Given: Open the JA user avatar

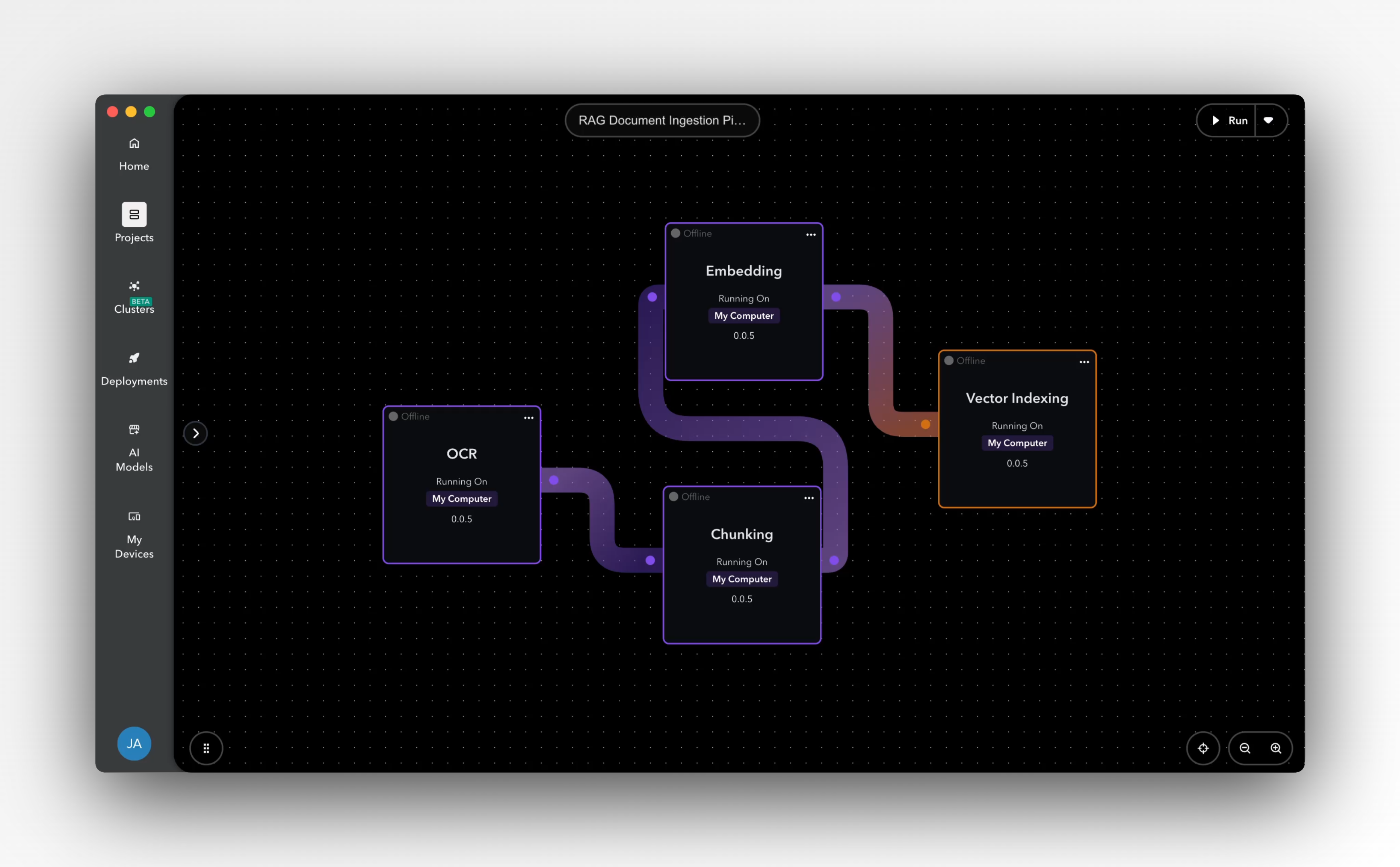Looking at the screenshot, I should pos(134,744).
